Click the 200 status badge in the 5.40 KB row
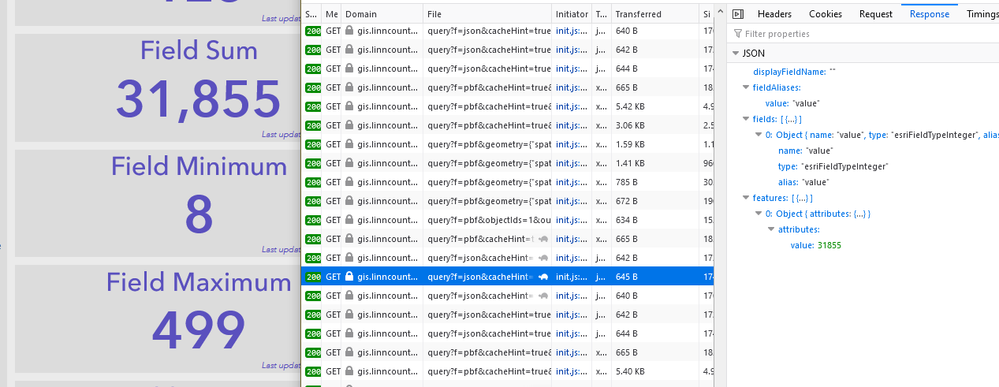Screen dimensions: 999x387 (313, 371)
